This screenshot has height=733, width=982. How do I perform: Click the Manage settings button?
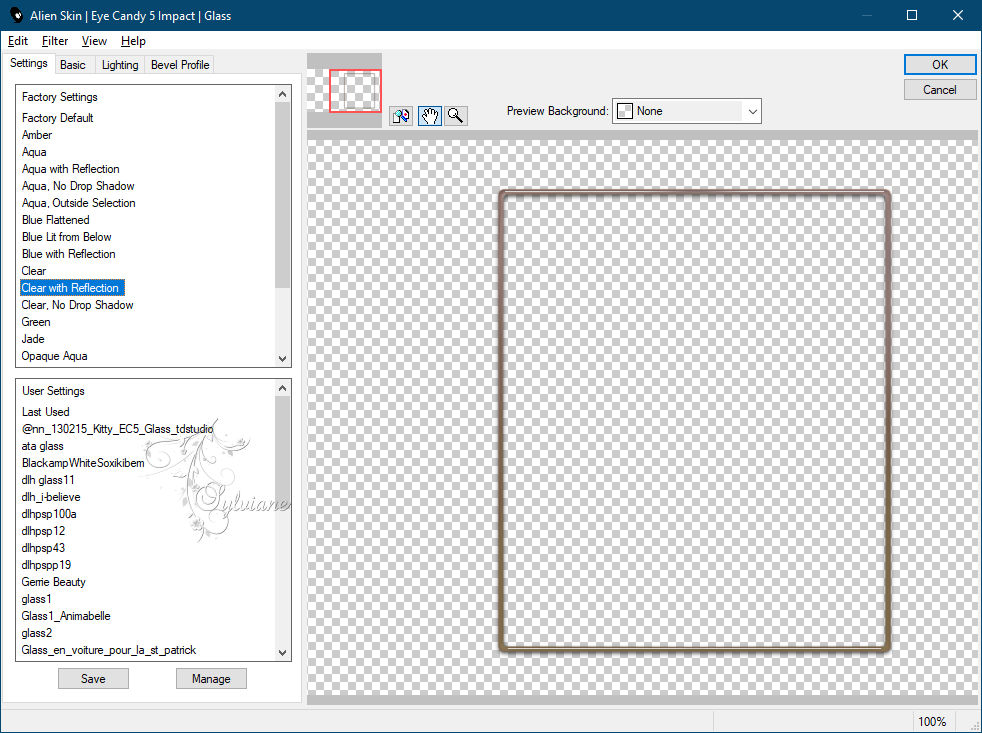coord(211,678)
